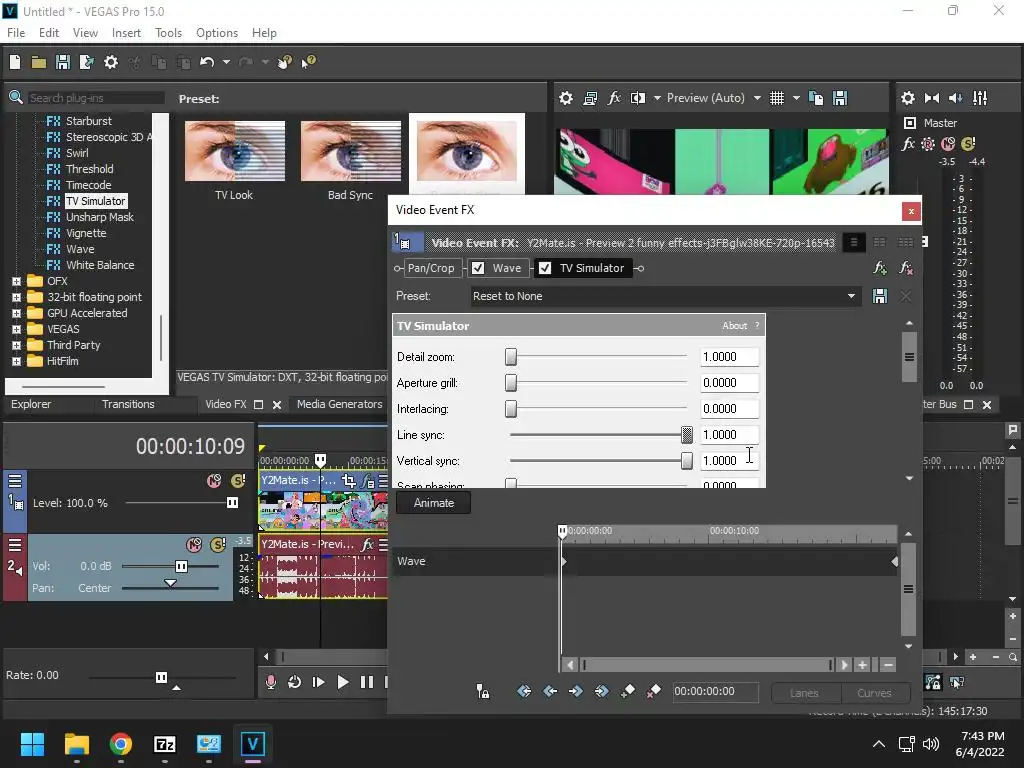Open Video Output FX in preview toolbar

[x=614, y=98]
